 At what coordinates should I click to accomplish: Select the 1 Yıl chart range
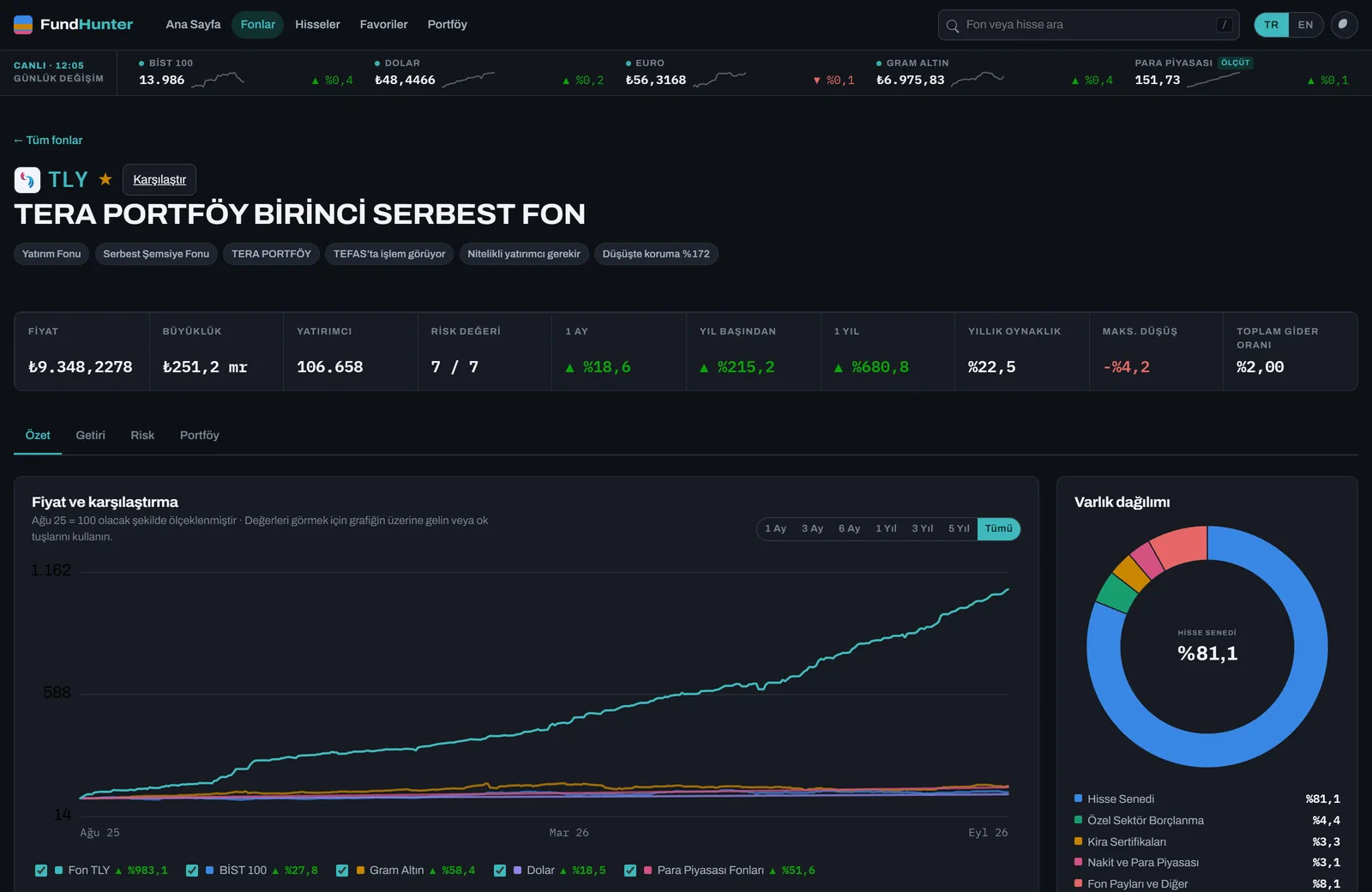(x=886, y=528)
